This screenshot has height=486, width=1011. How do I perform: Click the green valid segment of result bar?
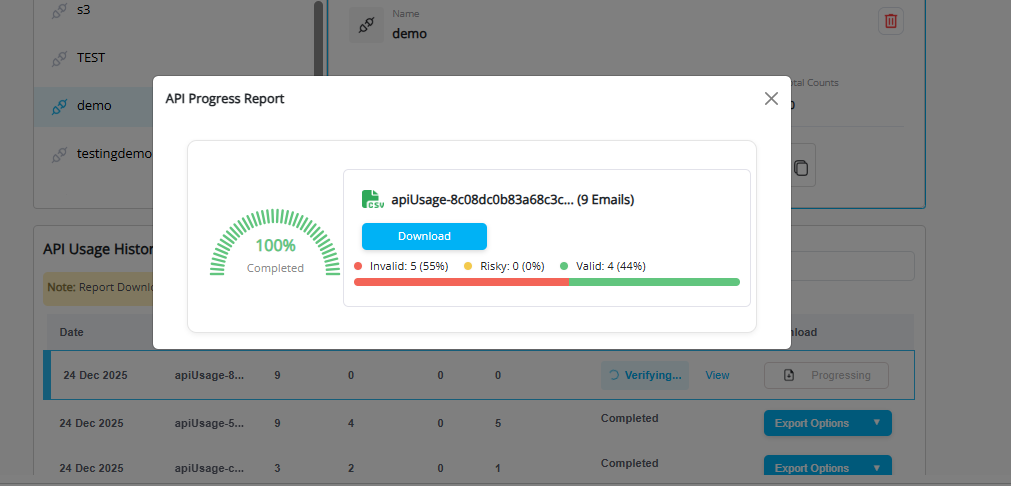(x=654, y=282)
